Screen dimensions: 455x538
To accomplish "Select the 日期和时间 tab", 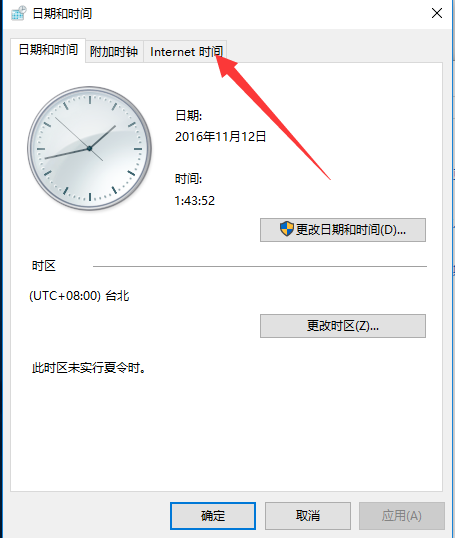I will coord(48,50).
